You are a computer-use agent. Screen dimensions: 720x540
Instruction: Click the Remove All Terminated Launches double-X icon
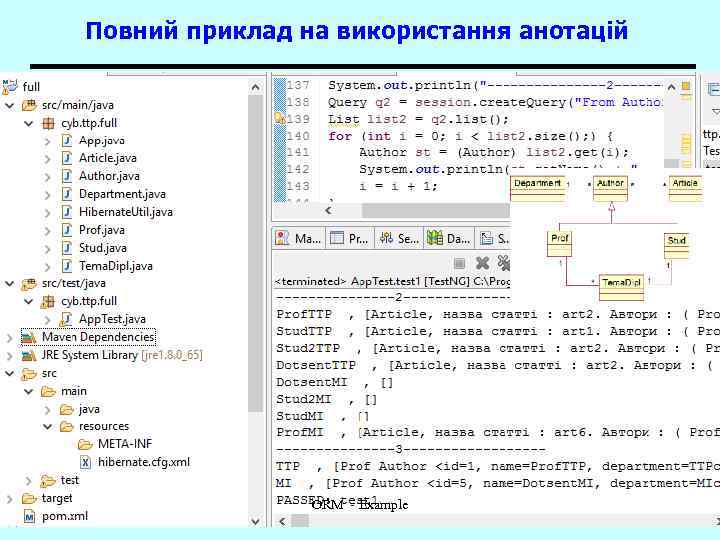click(504, 262)
